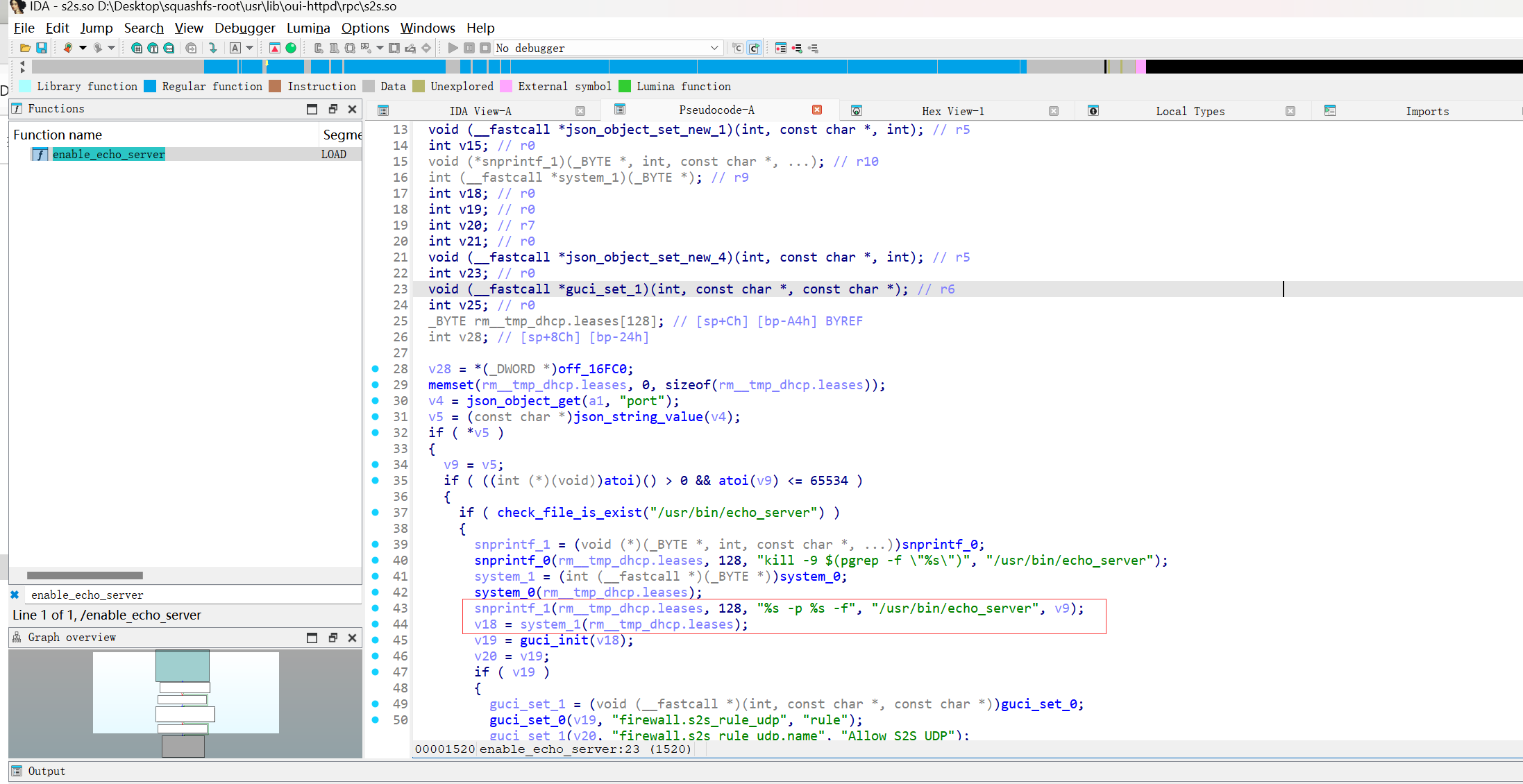1523x784 pixels.
Task: Toggle breakpoint dot on line 37
Action: click(x=376, y=512)
